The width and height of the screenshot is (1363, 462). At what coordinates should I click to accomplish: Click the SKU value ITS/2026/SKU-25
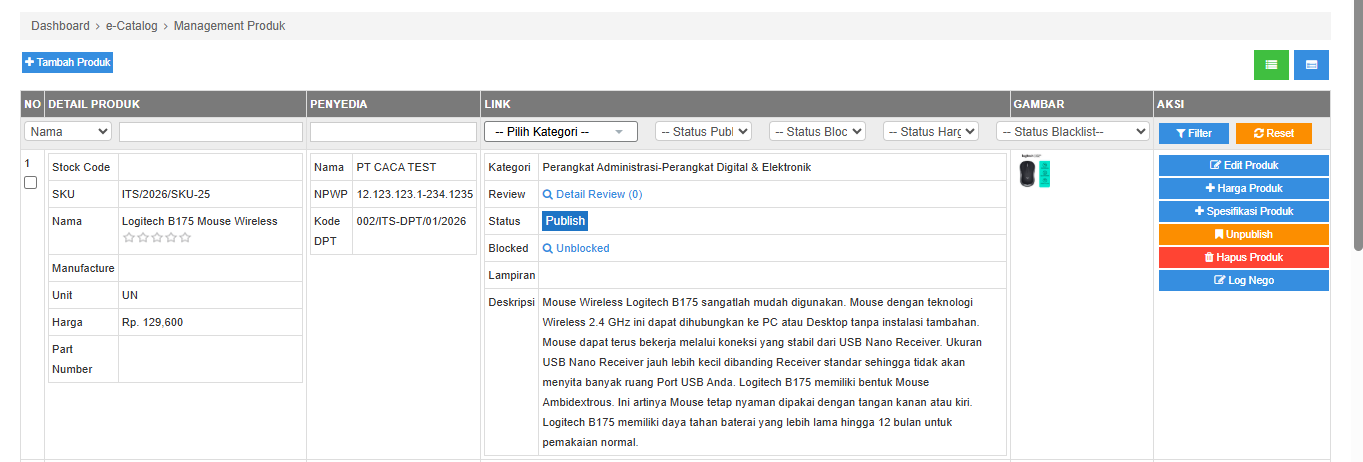click(x=166, y=194)
